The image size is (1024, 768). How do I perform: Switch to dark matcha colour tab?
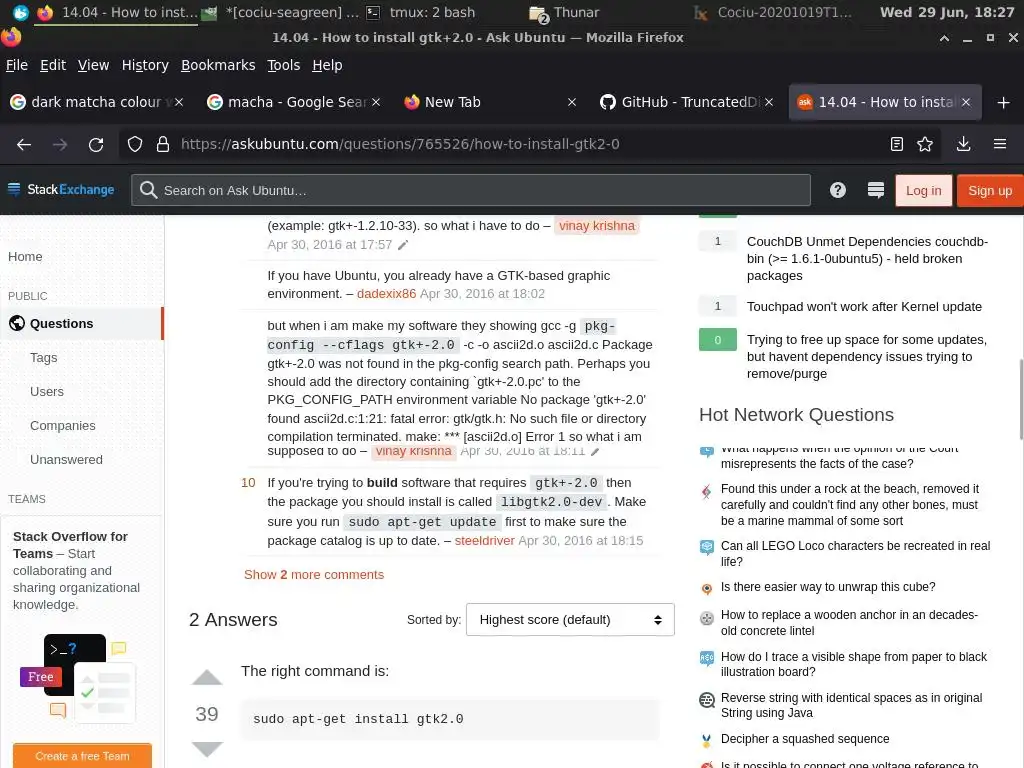[97, 103]
